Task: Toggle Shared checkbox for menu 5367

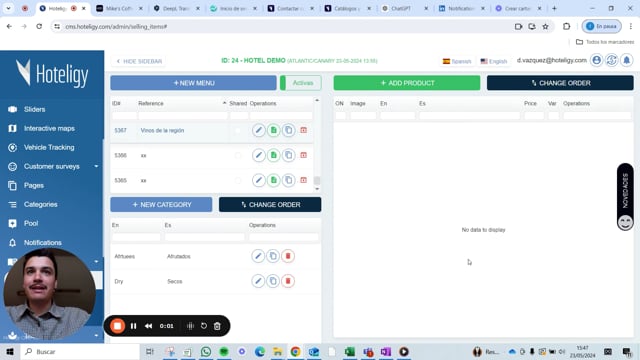Action: (x=238, y=131)
